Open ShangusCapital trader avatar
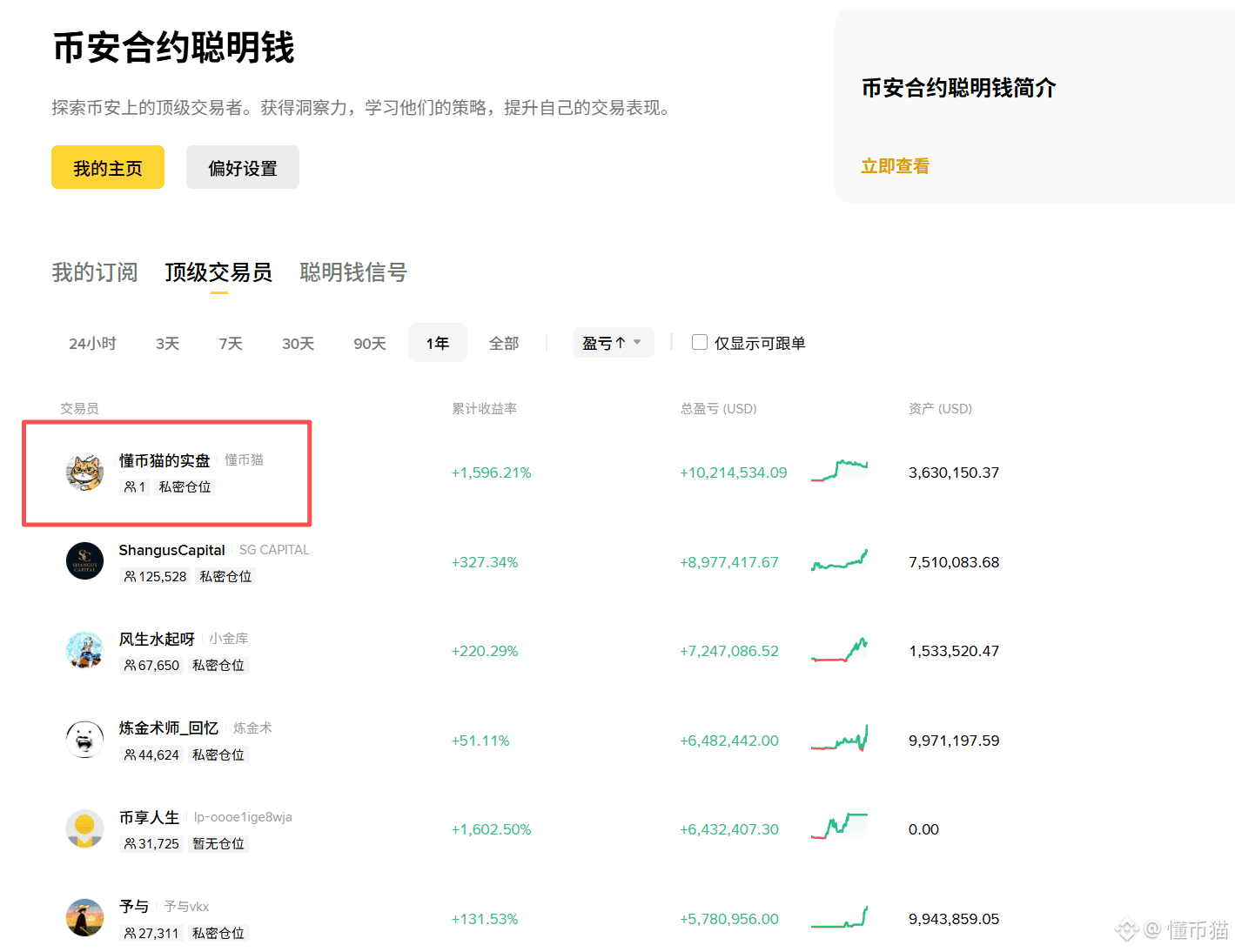The height and width of the screenshot is (952, 1235). pyautogui.click(x=84, y=561)
